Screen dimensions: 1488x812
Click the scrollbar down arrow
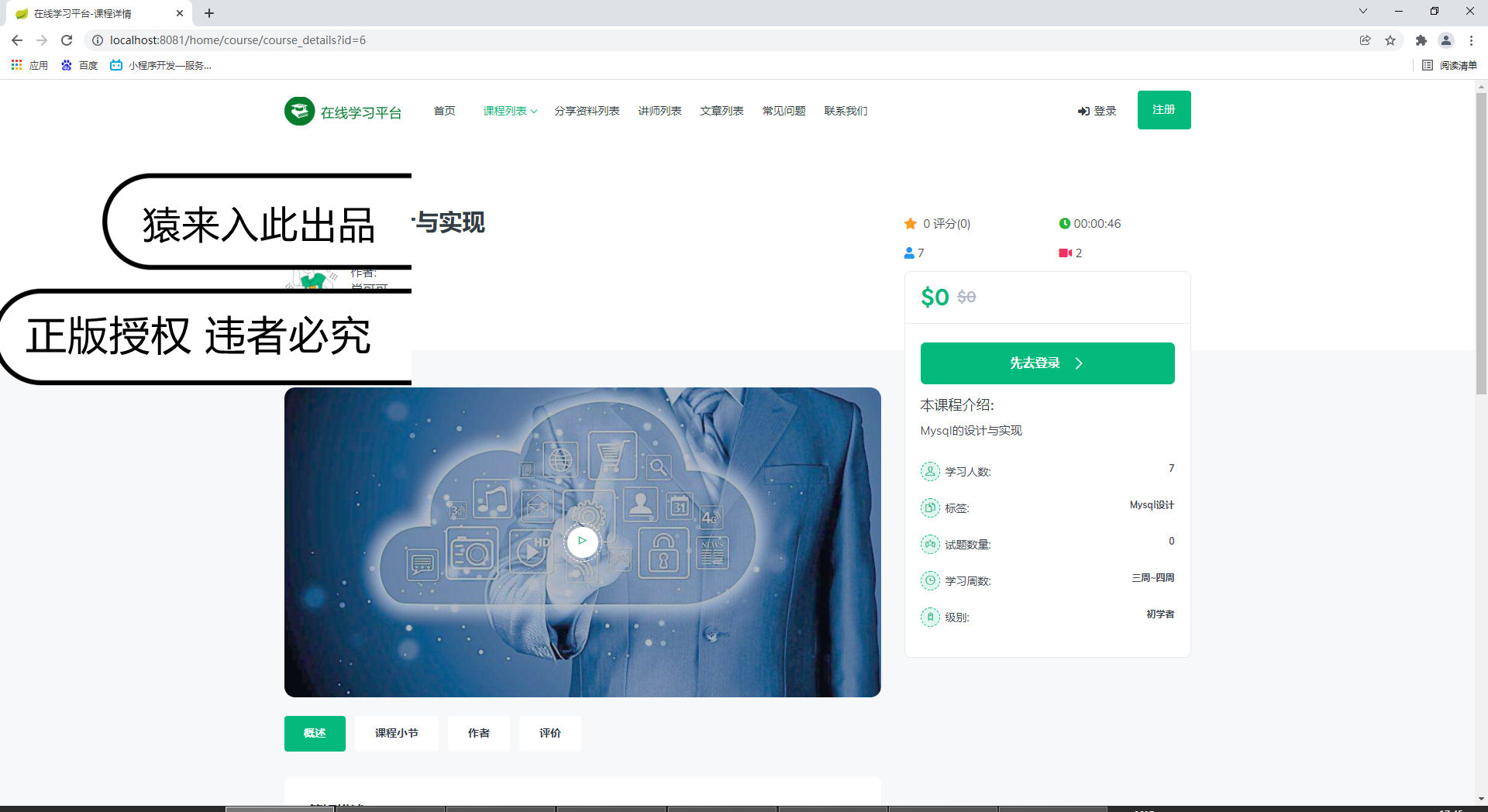1481,798
